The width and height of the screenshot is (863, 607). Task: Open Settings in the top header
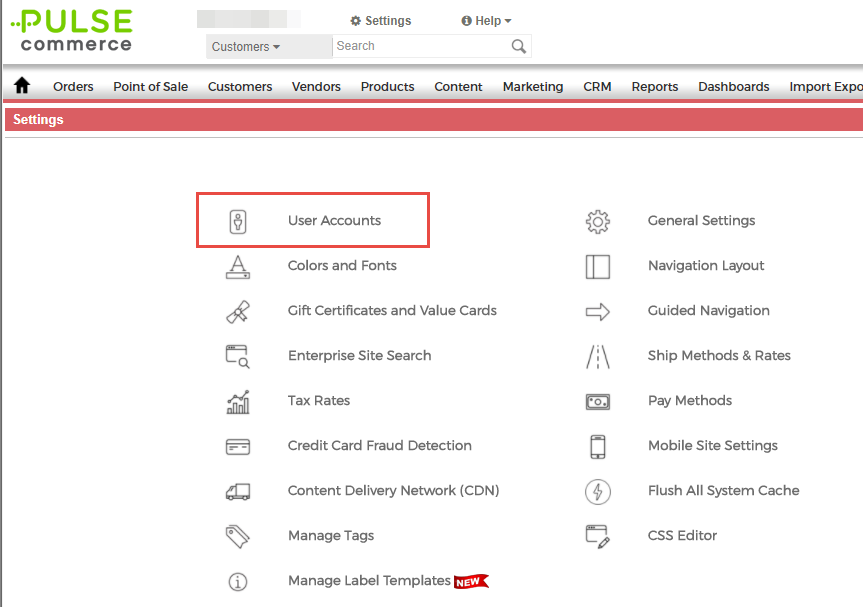381,21
